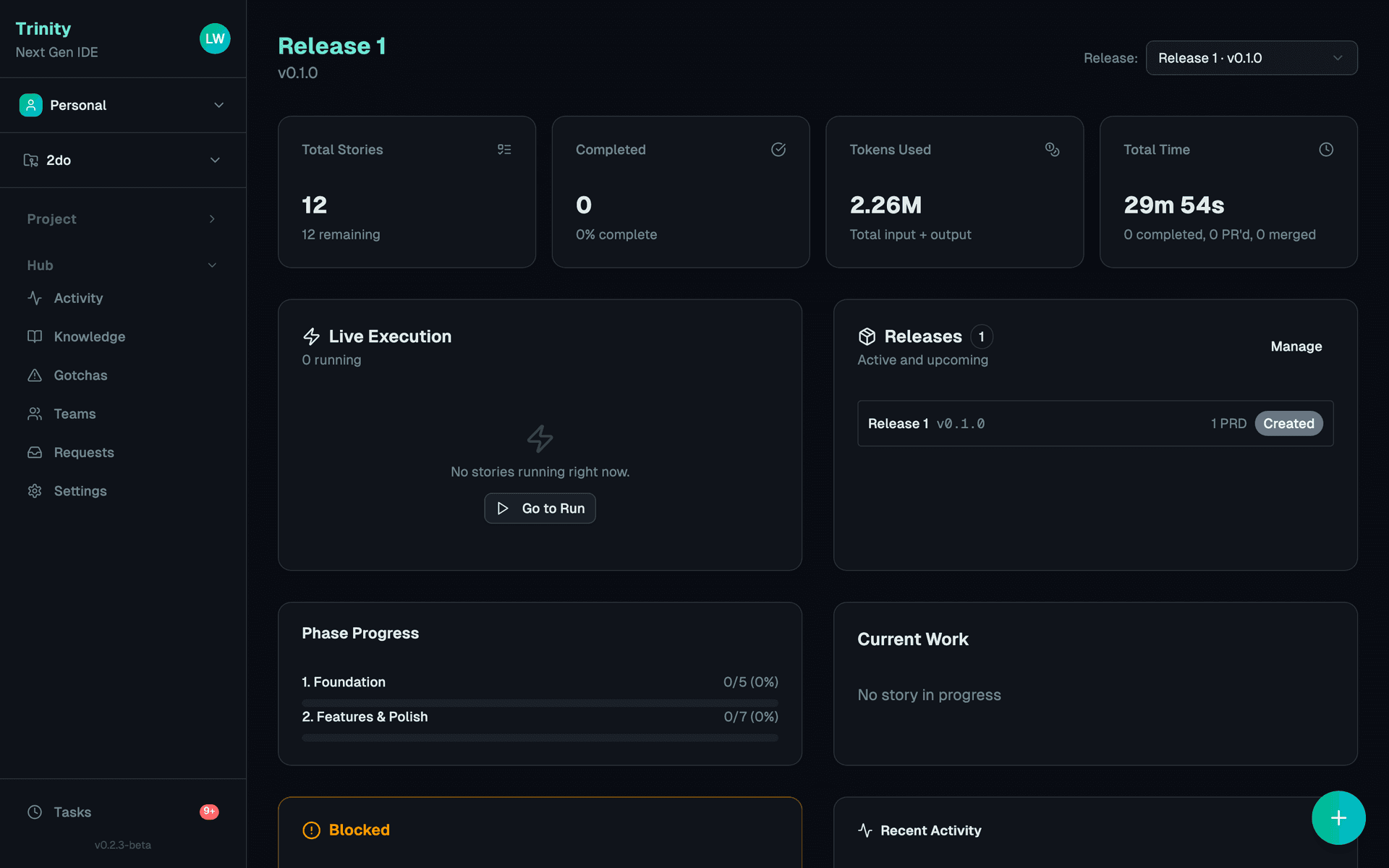
Task: Click the Total Time clock icon
Action: (1326, 150)
